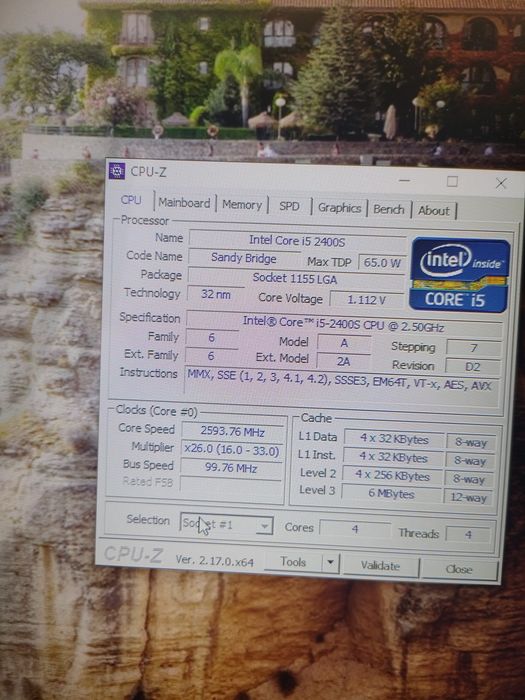Click the Core Speed value 2593.76 MHz
525x700 pixels.
click(232, 431)
